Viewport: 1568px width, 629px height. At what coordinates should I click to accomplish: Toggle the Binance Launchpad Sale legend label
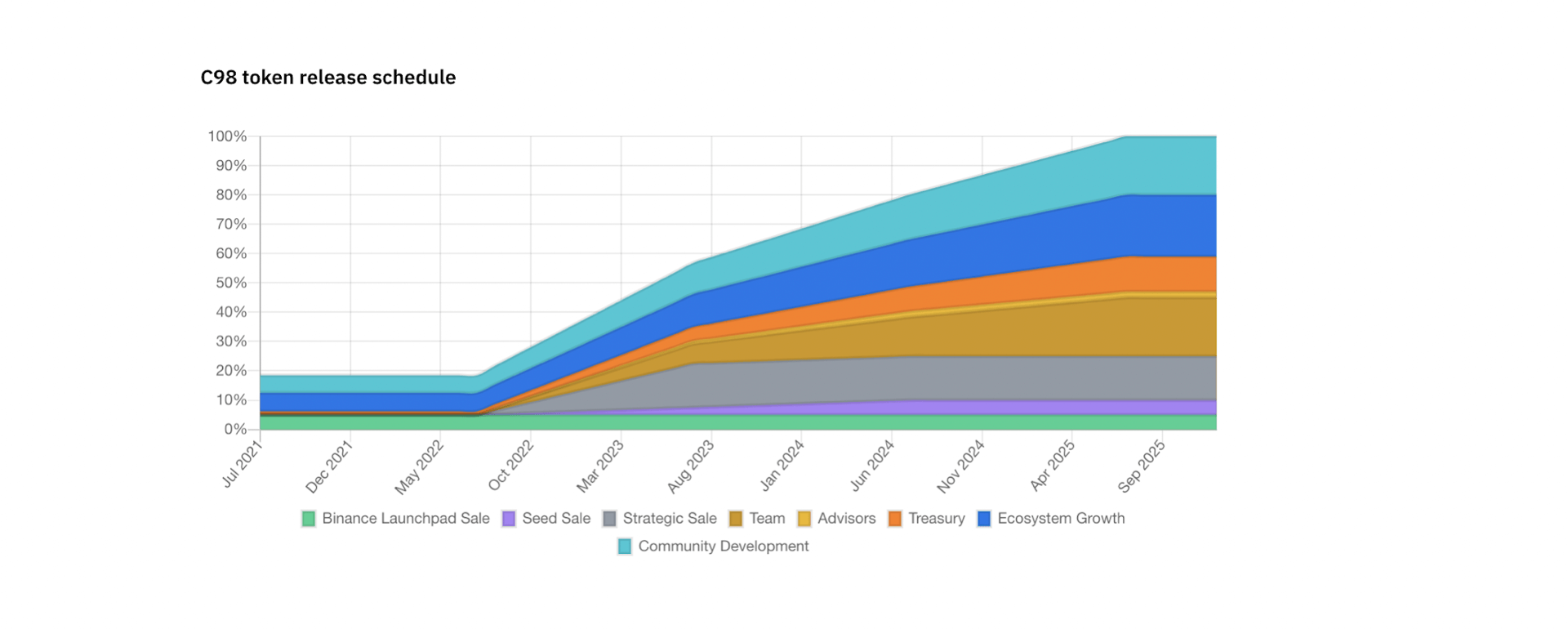tap(405, 519)
